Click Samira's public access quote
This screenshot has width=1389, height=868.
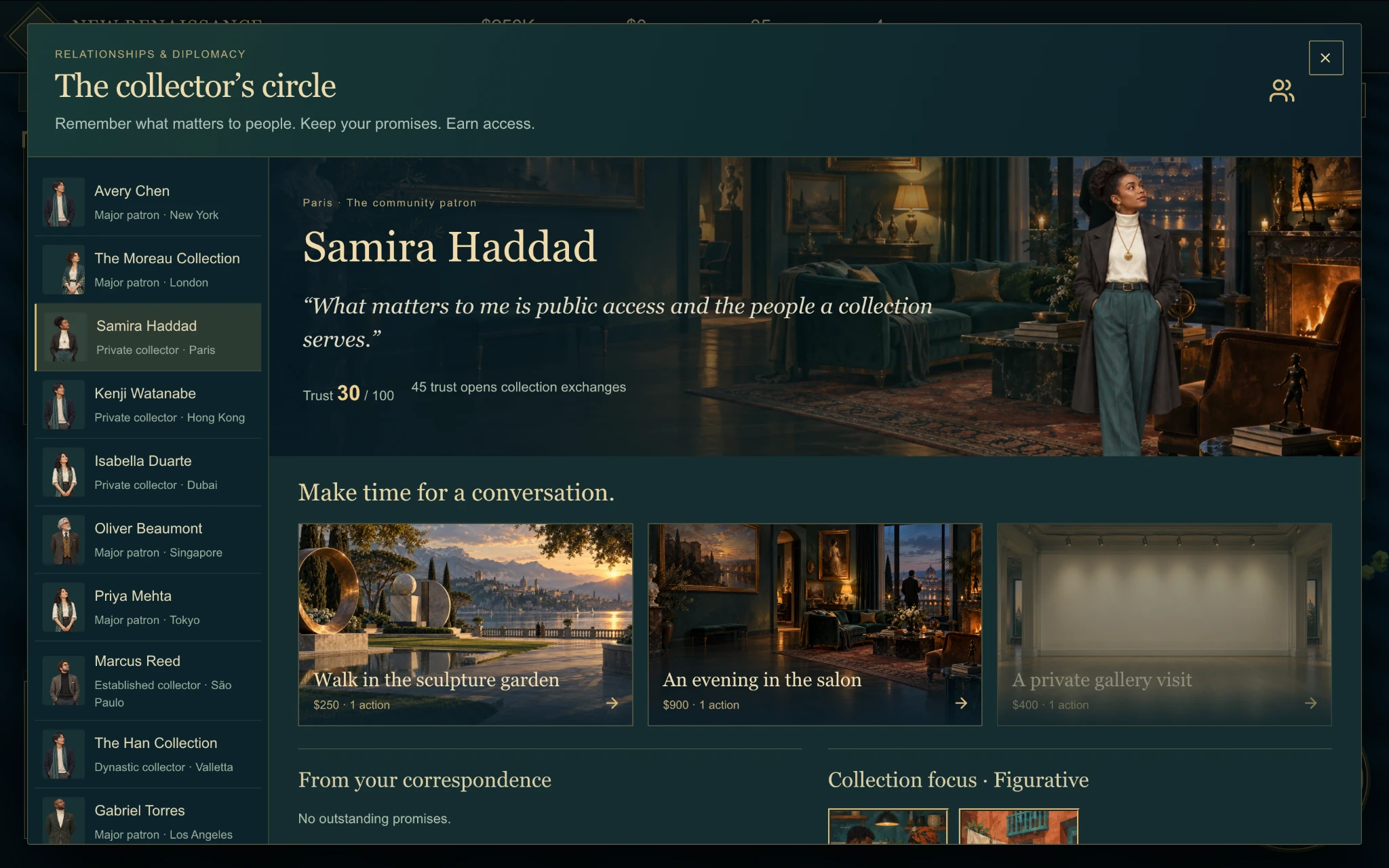[617, 323]
